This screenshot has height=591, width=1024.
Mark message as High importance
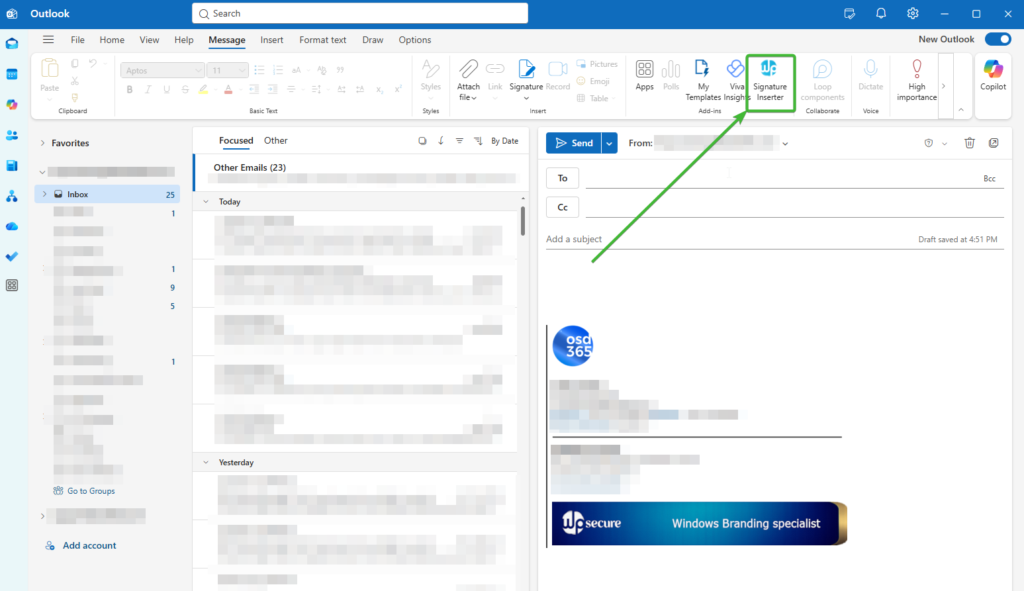coord(916,80)
